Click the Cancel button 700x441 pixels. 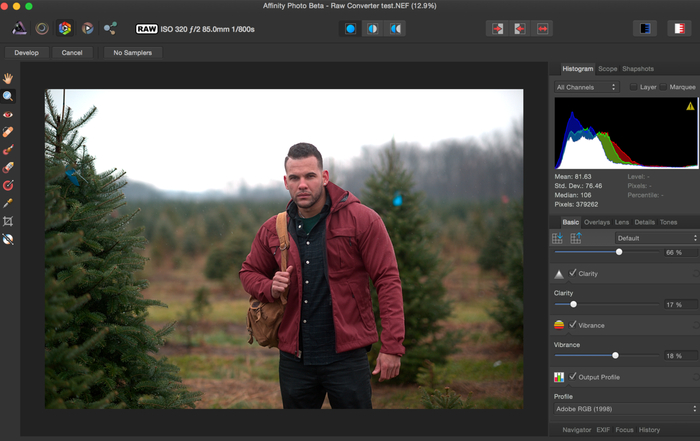point(72,52)
